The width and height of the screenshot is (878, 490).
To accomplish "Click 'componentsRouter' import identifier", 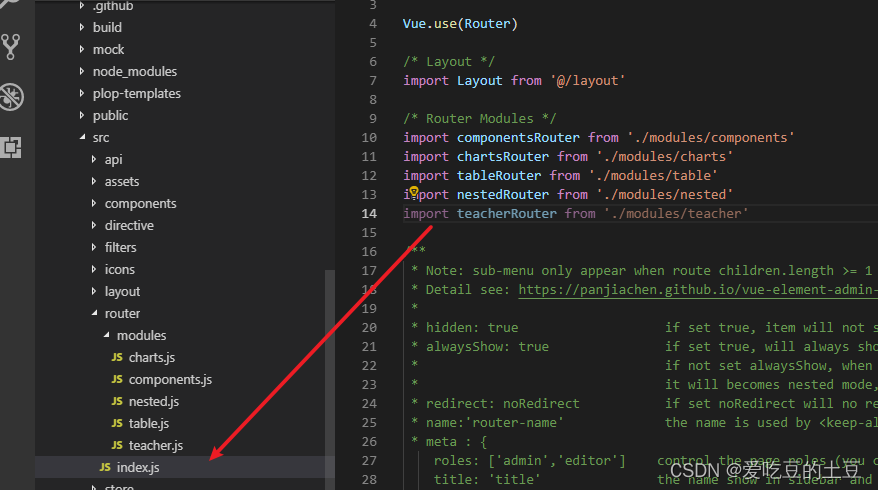I will coord(518,137).
